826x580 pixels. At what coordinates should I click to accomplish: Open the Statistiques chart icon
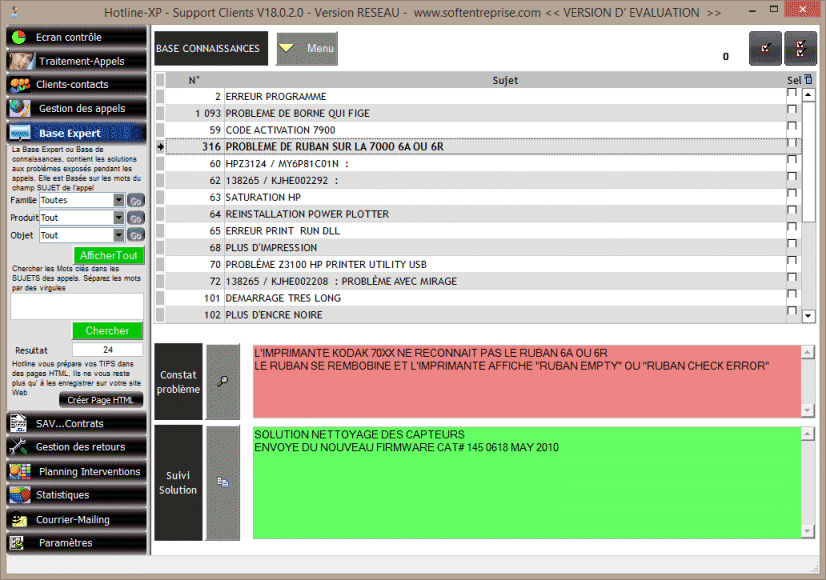18,495
